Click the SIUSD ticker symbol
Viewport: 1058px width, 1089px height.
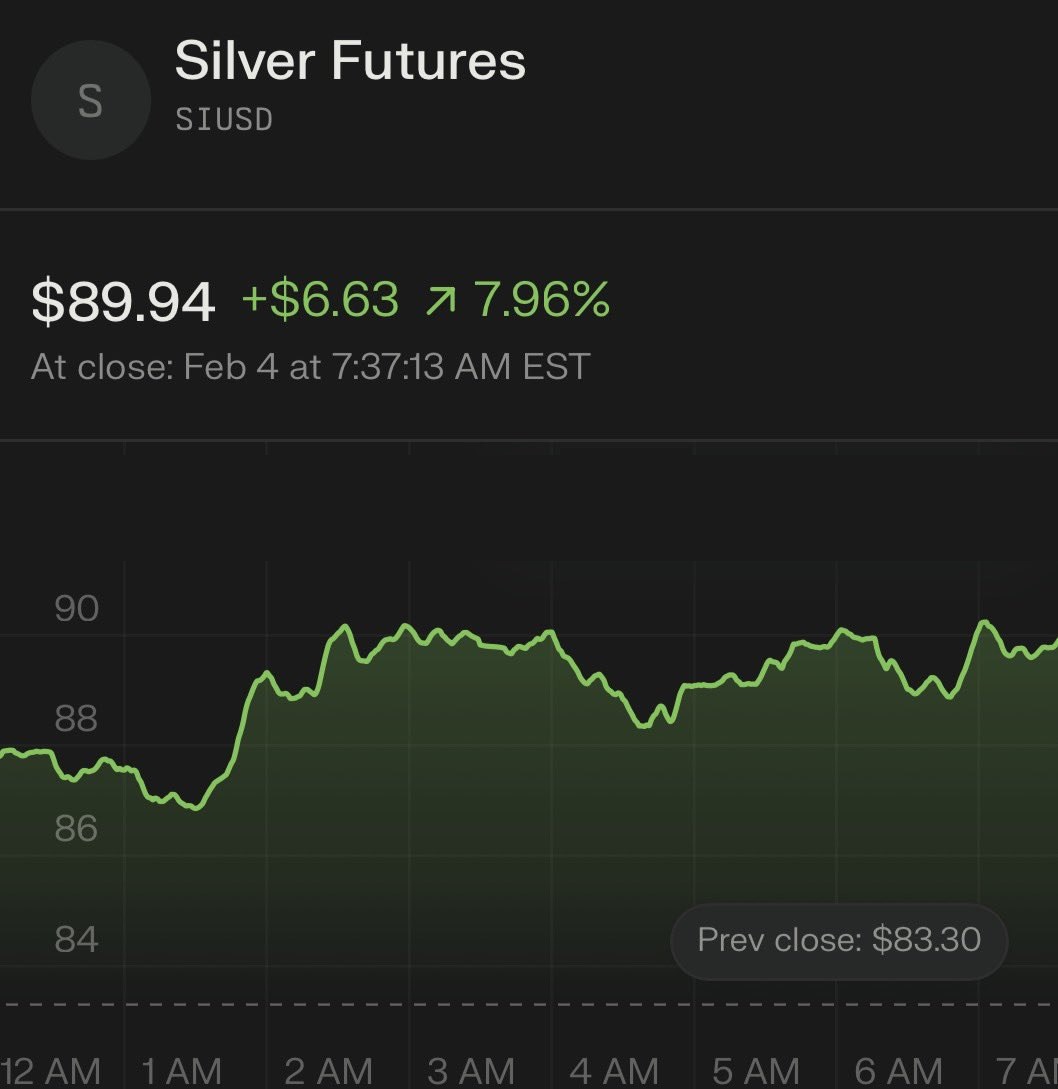(x=224, y=120)
